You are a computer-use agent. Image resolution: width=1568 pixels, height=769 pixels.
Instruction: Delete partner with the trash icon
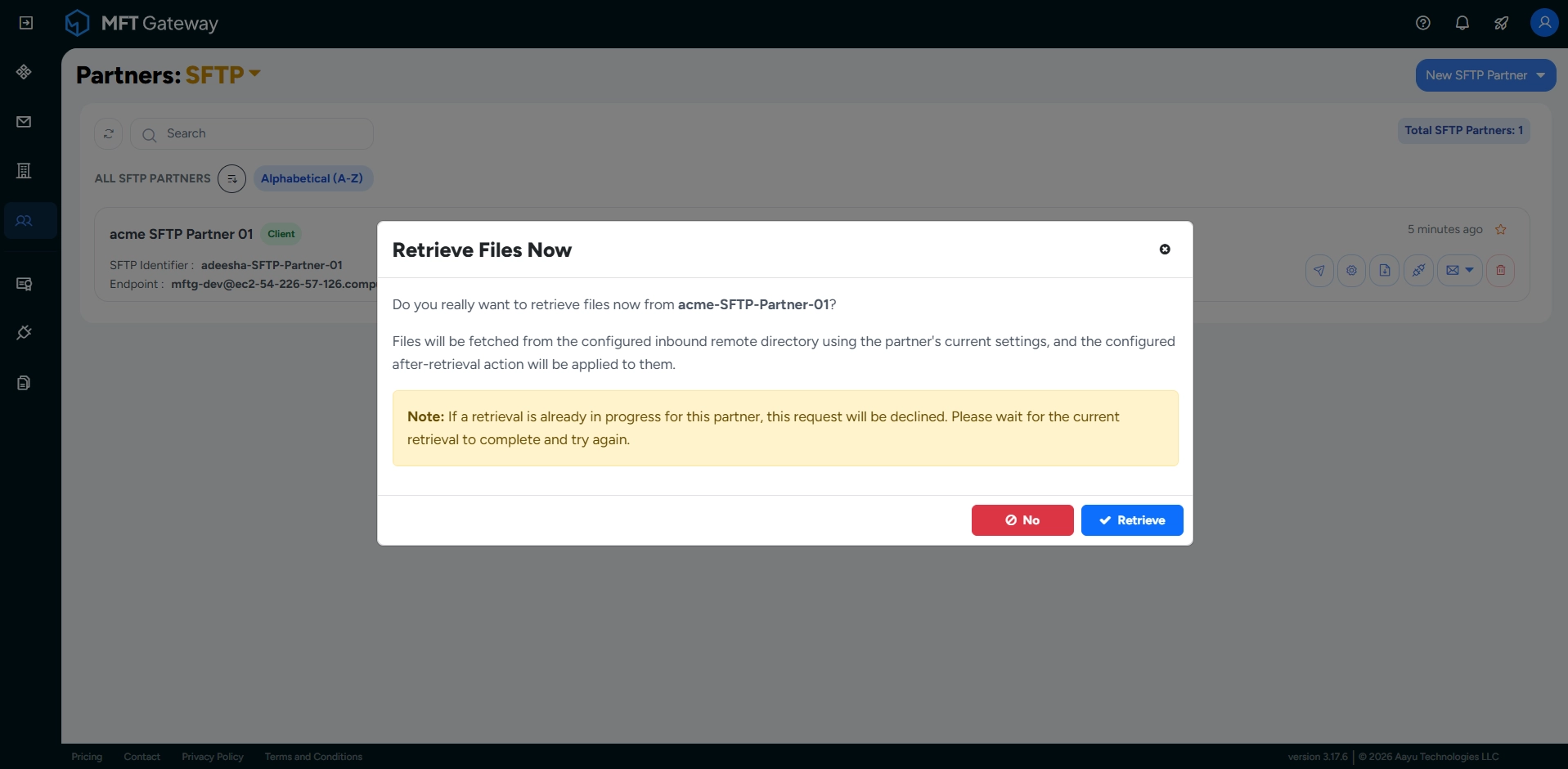(1501, 270)
